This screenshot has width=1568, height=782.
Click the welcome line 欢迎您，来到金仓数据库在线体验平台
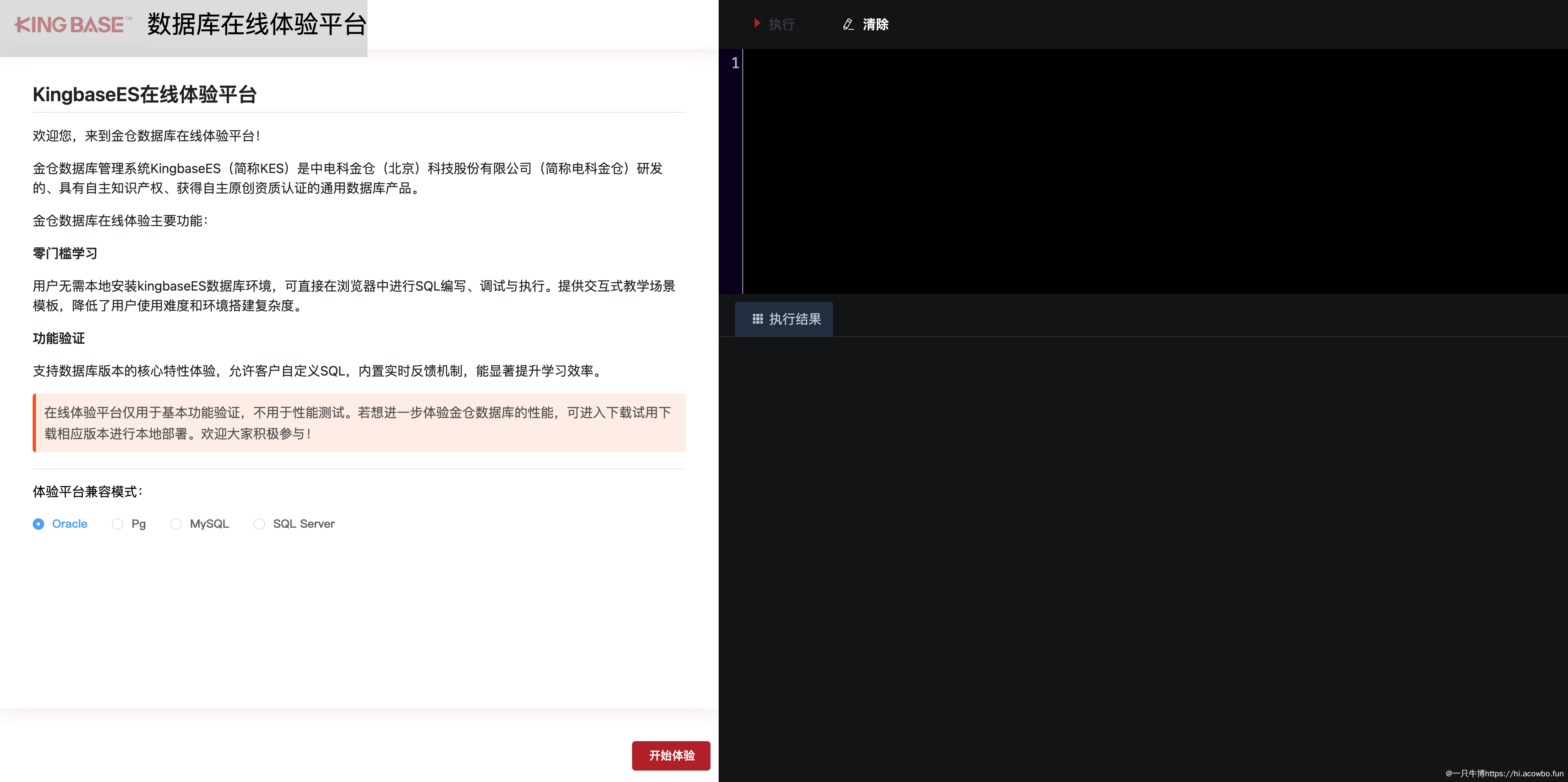[147, 136]
